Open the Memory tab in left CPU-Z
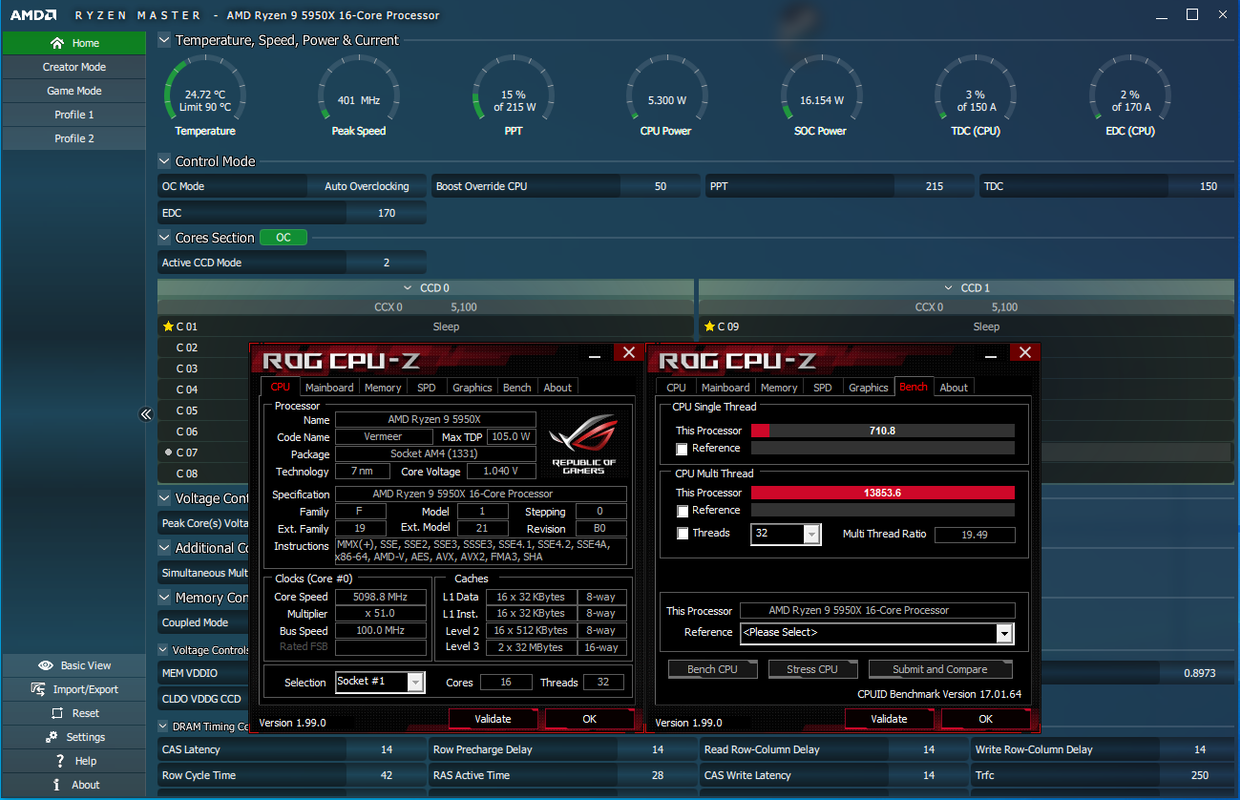 click(383, 387)
